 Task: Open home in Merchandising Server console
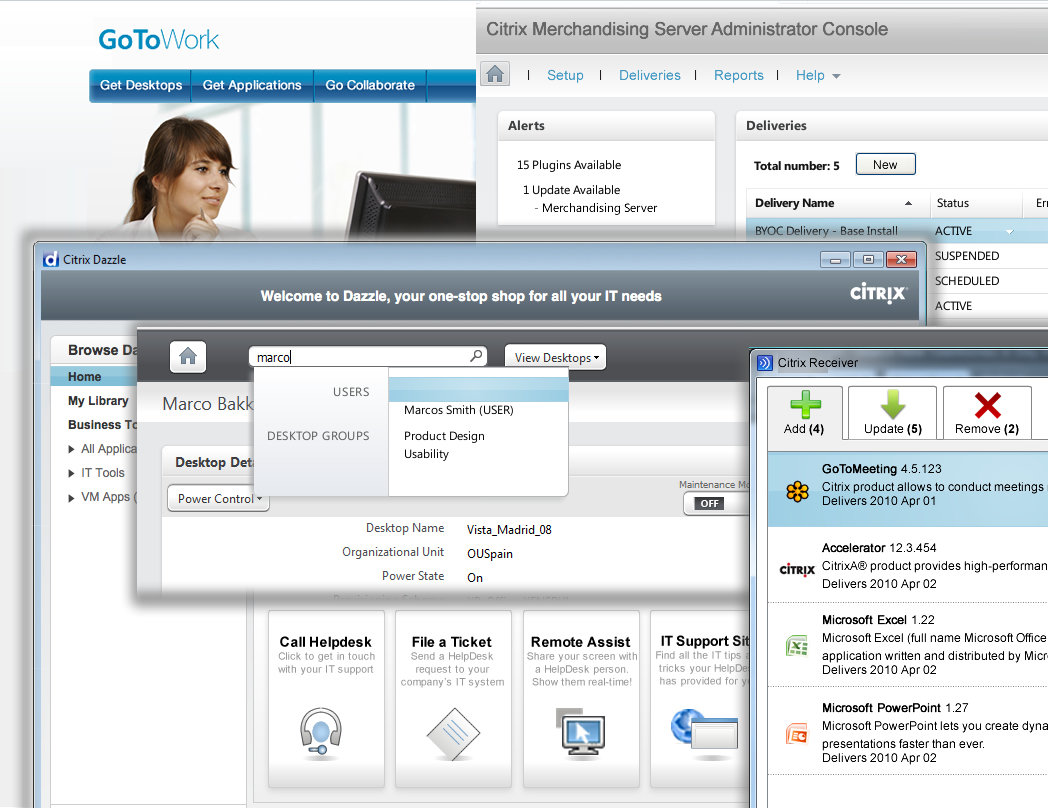[x=495, y=74]
